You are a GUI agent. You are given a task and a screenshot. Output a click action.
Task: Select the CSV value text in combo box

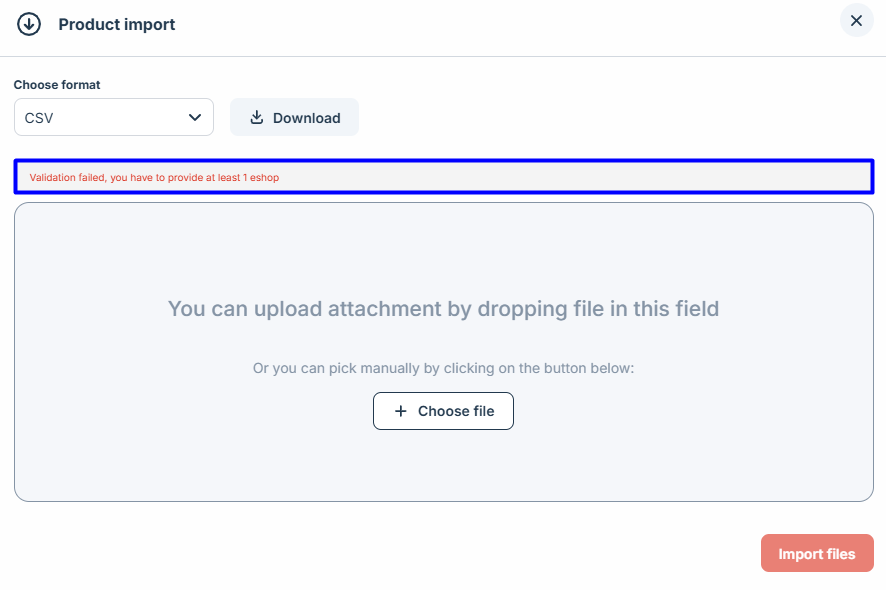40,118
